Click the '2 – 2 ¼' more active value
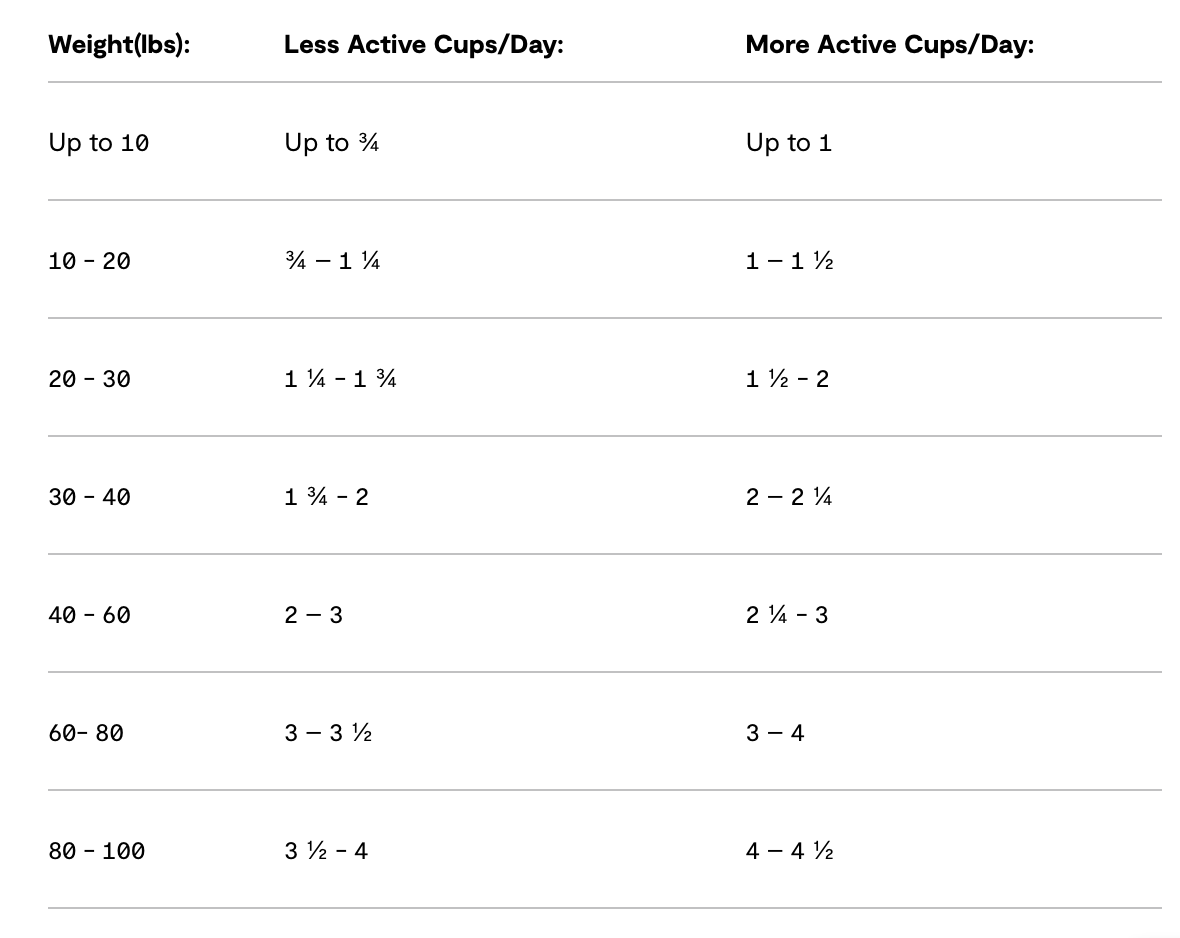The width and height of the screenshot is (1180, 938). [789, 497]
